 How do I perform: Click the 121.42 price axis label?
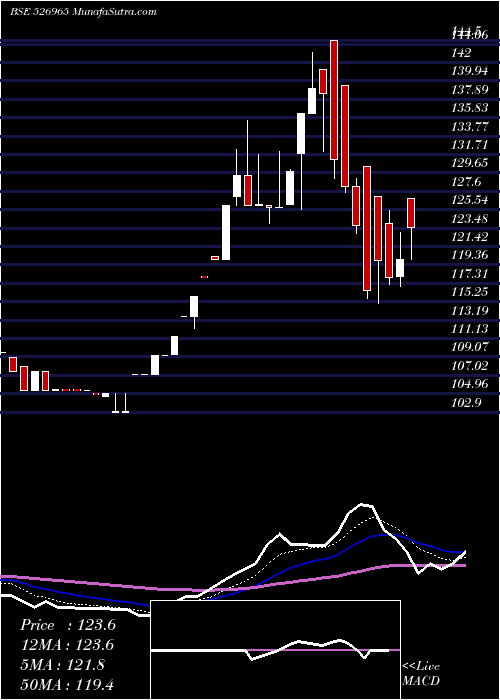(470, 237)
